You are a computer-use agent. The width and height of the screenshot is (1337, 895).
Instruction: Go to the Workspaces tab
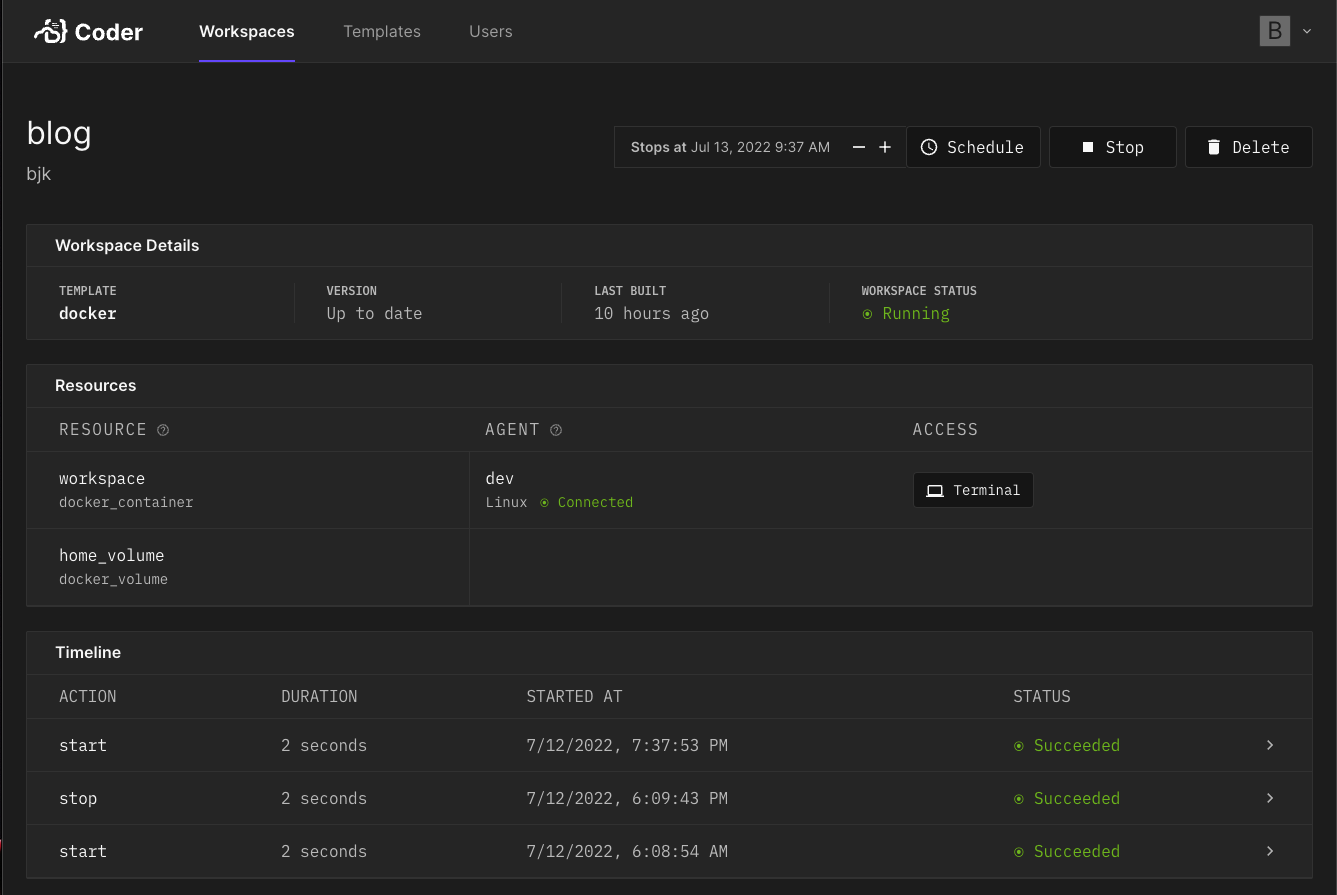[x=247, y=31]
